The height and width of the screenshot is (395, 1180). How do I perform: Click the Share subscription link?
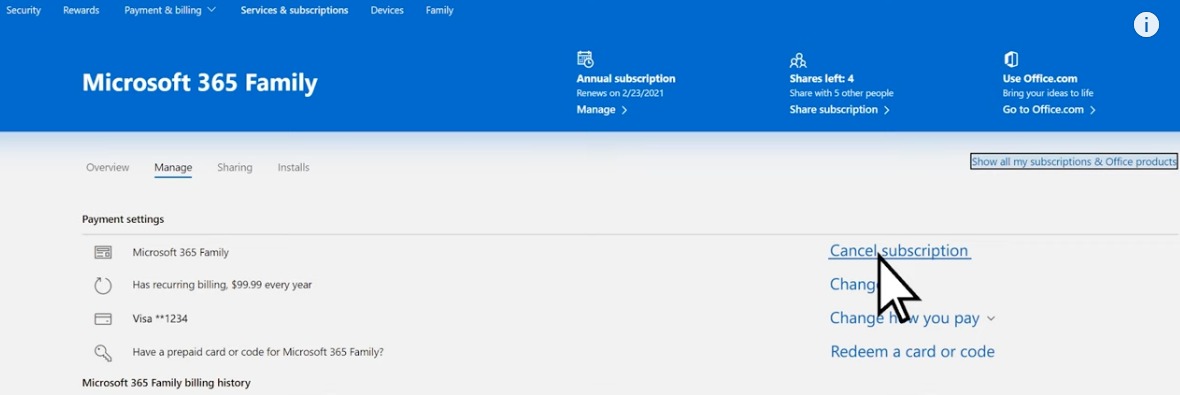click(840, 110)
